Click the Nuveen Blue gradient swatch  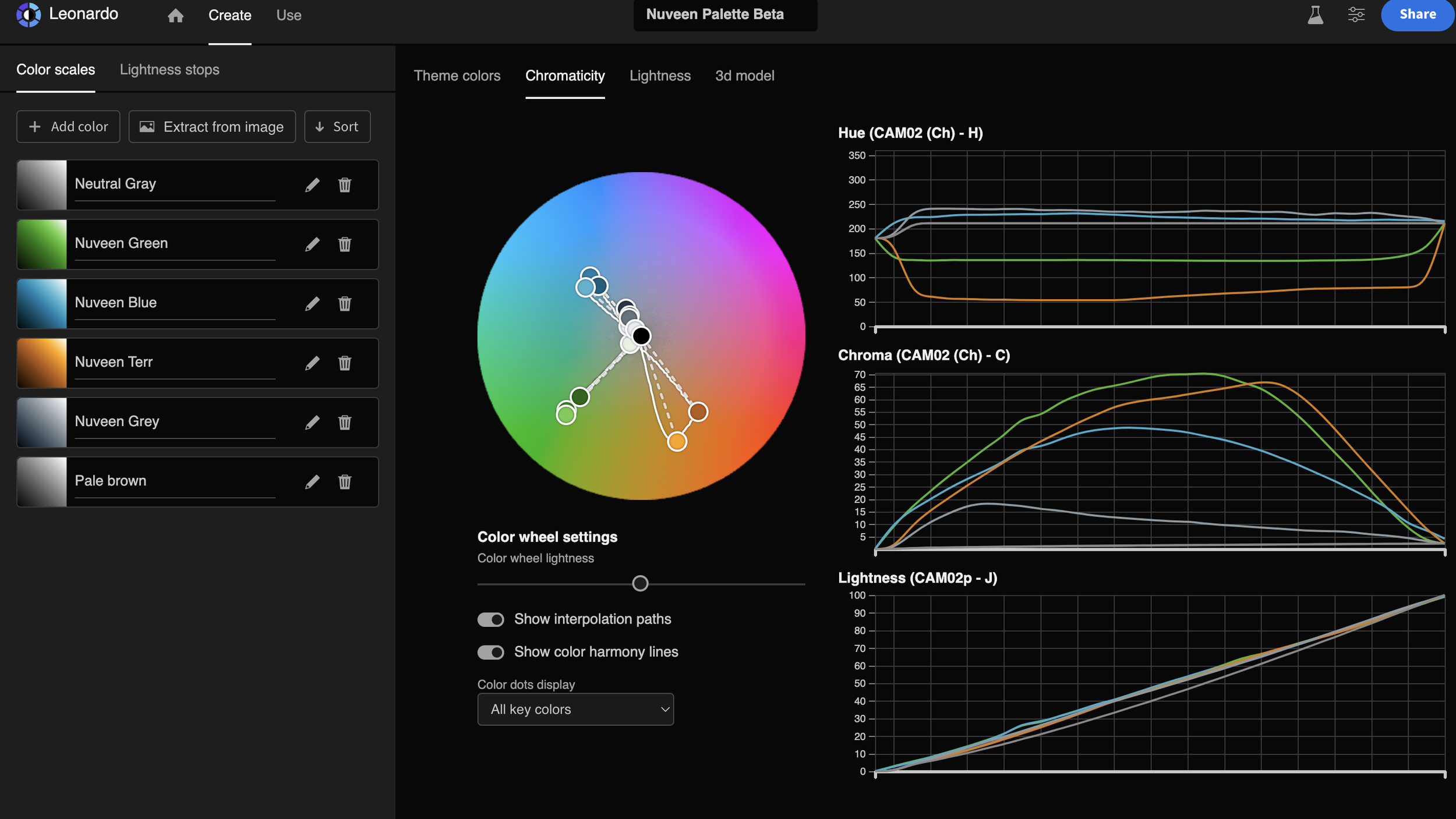tap(42, 303)
